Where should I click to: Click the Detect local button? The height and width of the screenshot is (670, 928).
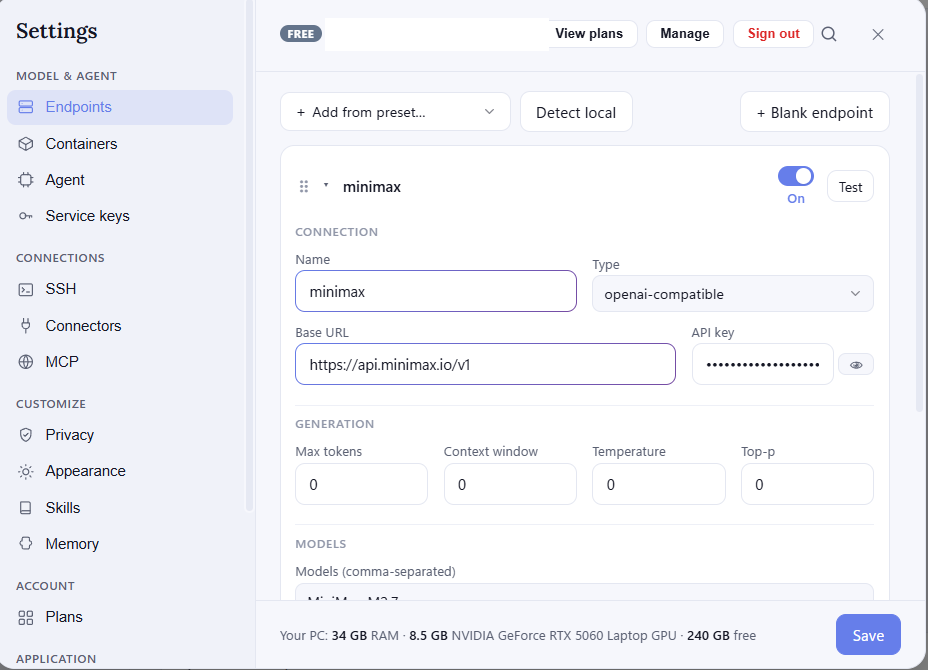point(576,112)
